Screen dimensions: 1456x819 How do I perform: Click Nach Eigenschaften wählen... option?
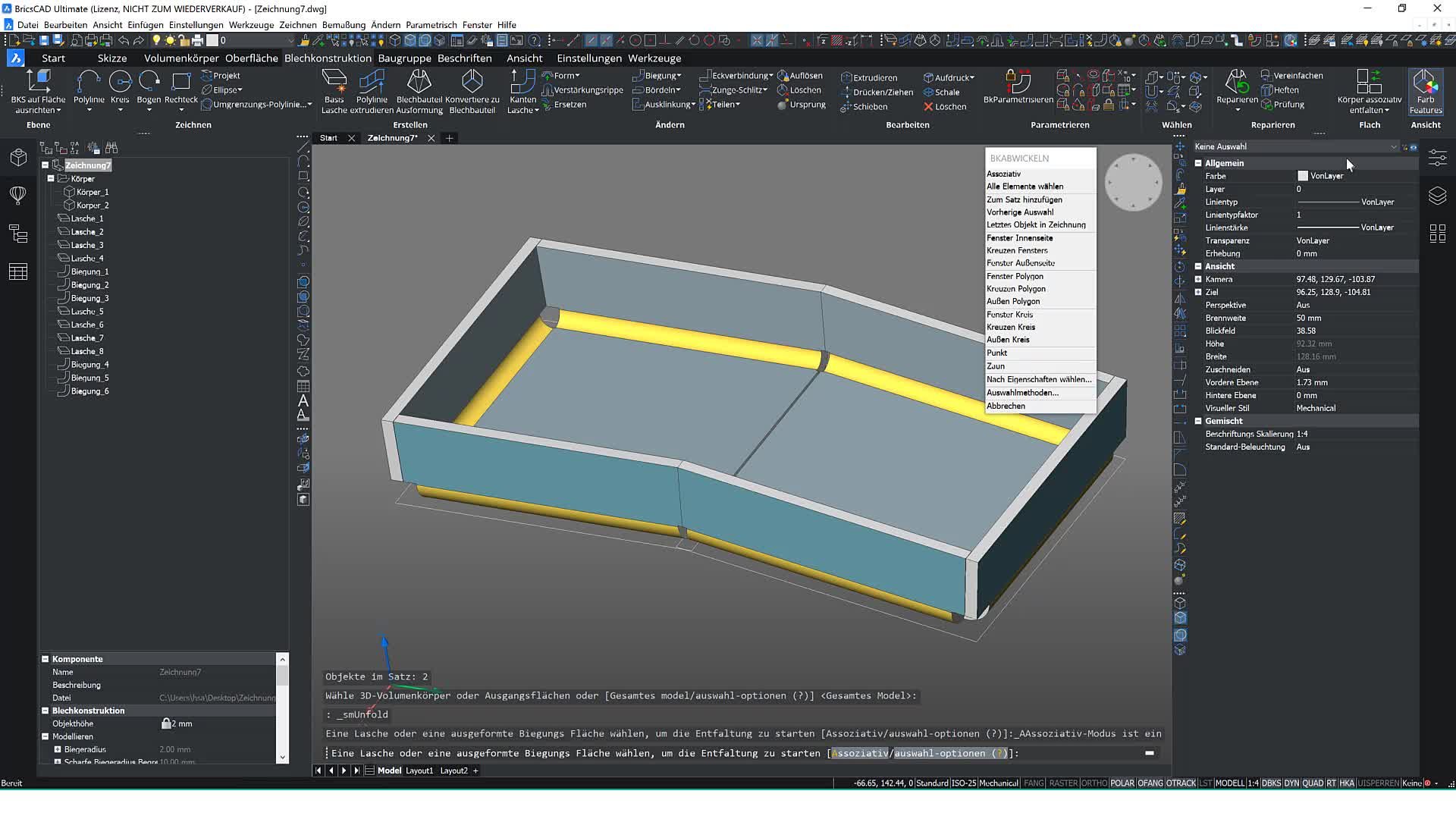(x=1040, y=380)
